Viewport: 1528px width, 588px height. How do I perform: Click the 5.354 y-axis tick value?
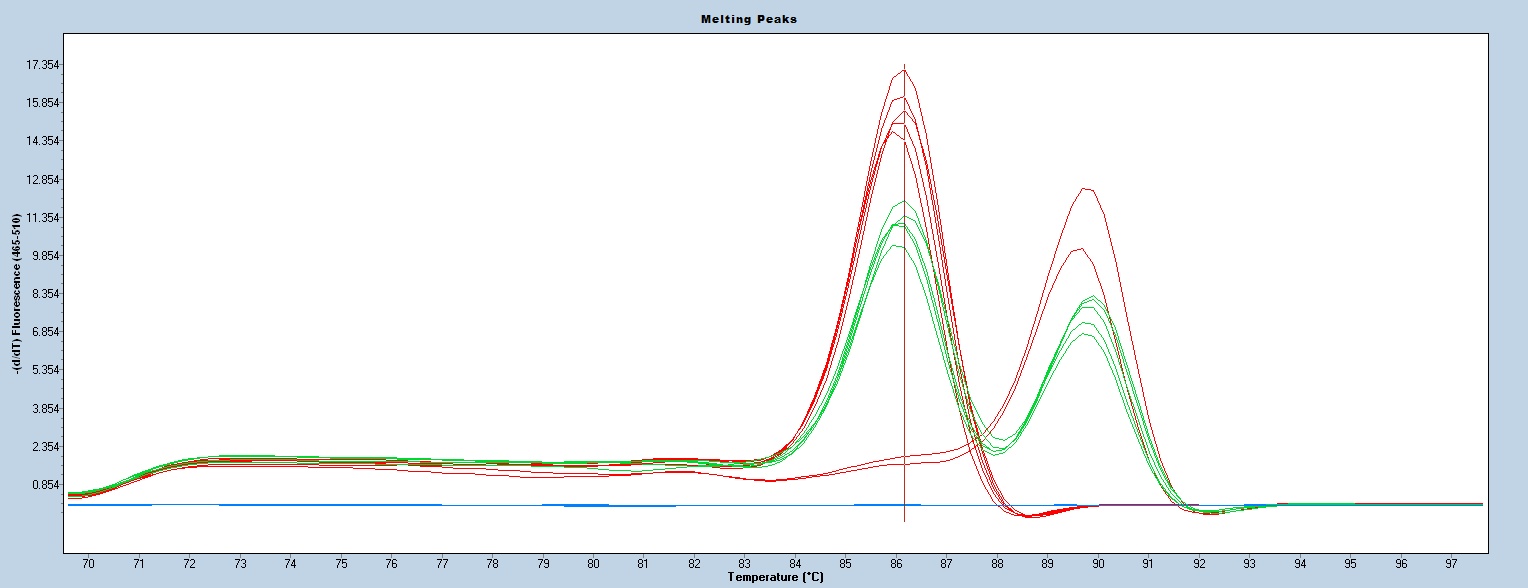pos(43,370)
